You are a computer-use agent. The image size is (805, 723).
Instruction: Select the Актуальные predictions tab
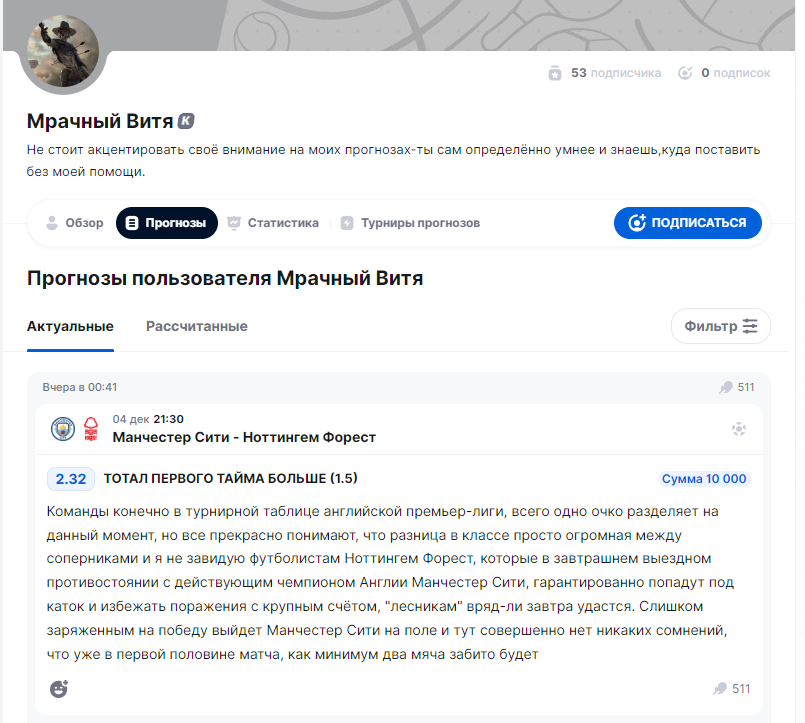pos(70,326)
